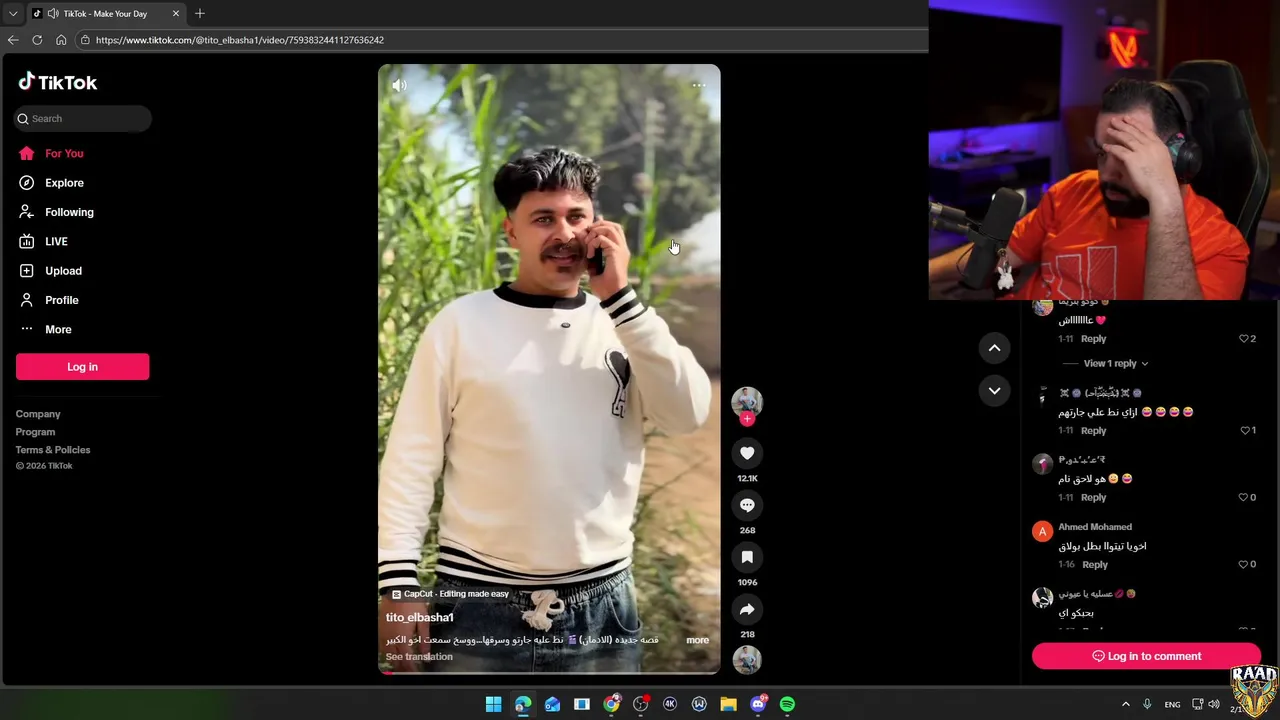Follow creator using red plus badge
The image size is (1280, 720).
(x=747, y=419)
